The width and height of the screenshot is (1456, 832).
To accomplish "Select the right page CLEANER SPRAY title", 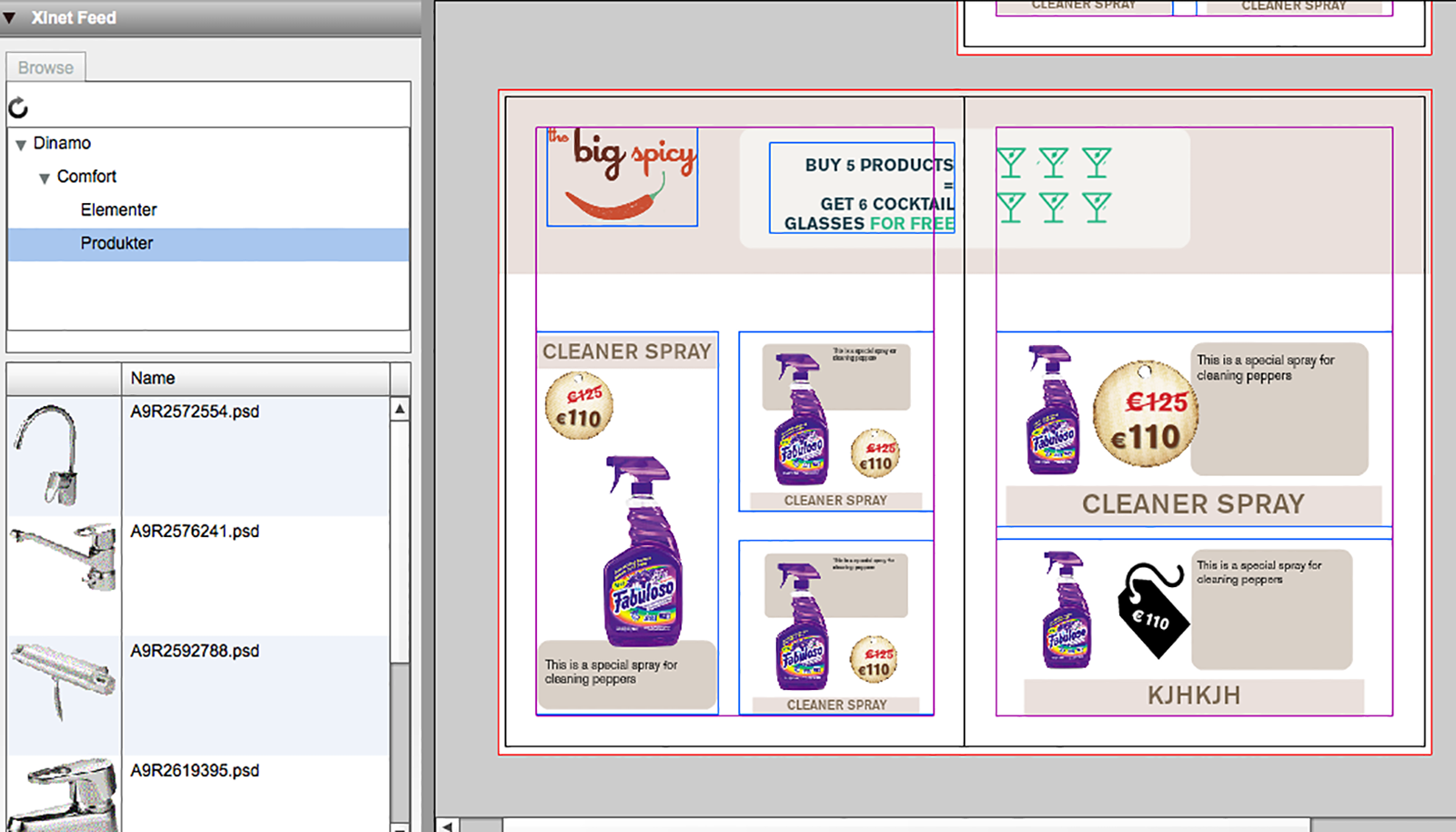I will point(1193,504).
